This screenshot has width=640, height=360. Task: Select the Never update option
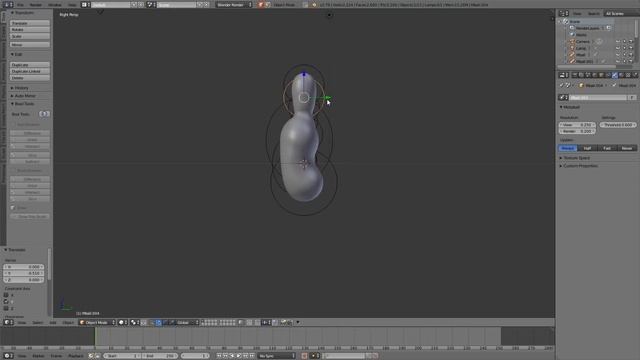pyautogui.click(x=627, y=148)
